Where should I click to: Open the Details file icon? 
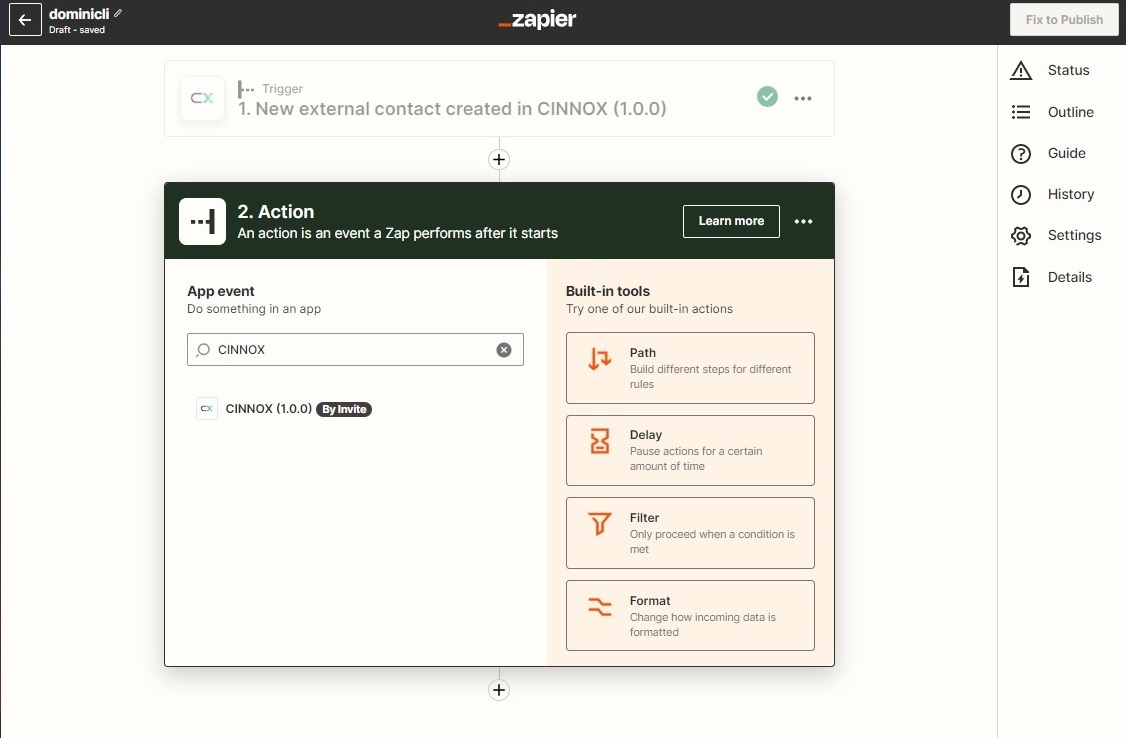coord(1020,277)
